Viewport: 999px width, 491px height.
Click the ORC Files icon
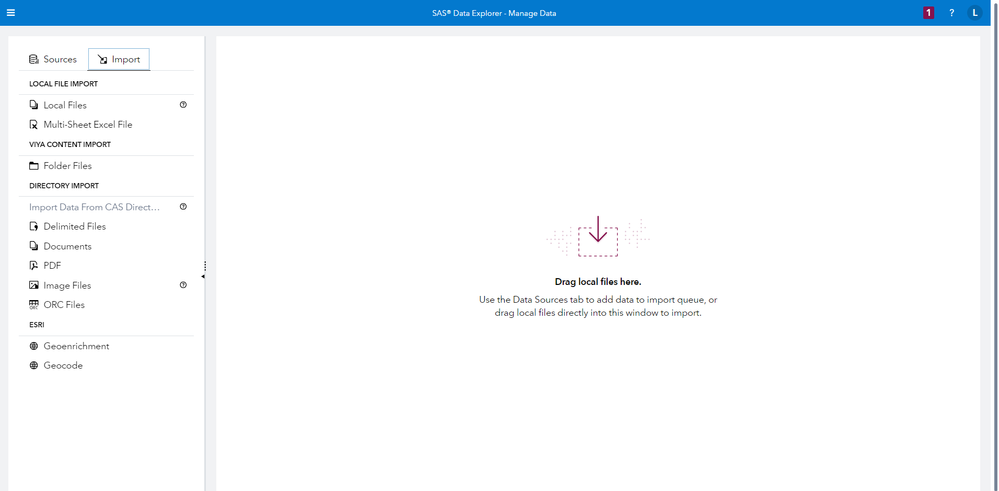coord(34,305)
